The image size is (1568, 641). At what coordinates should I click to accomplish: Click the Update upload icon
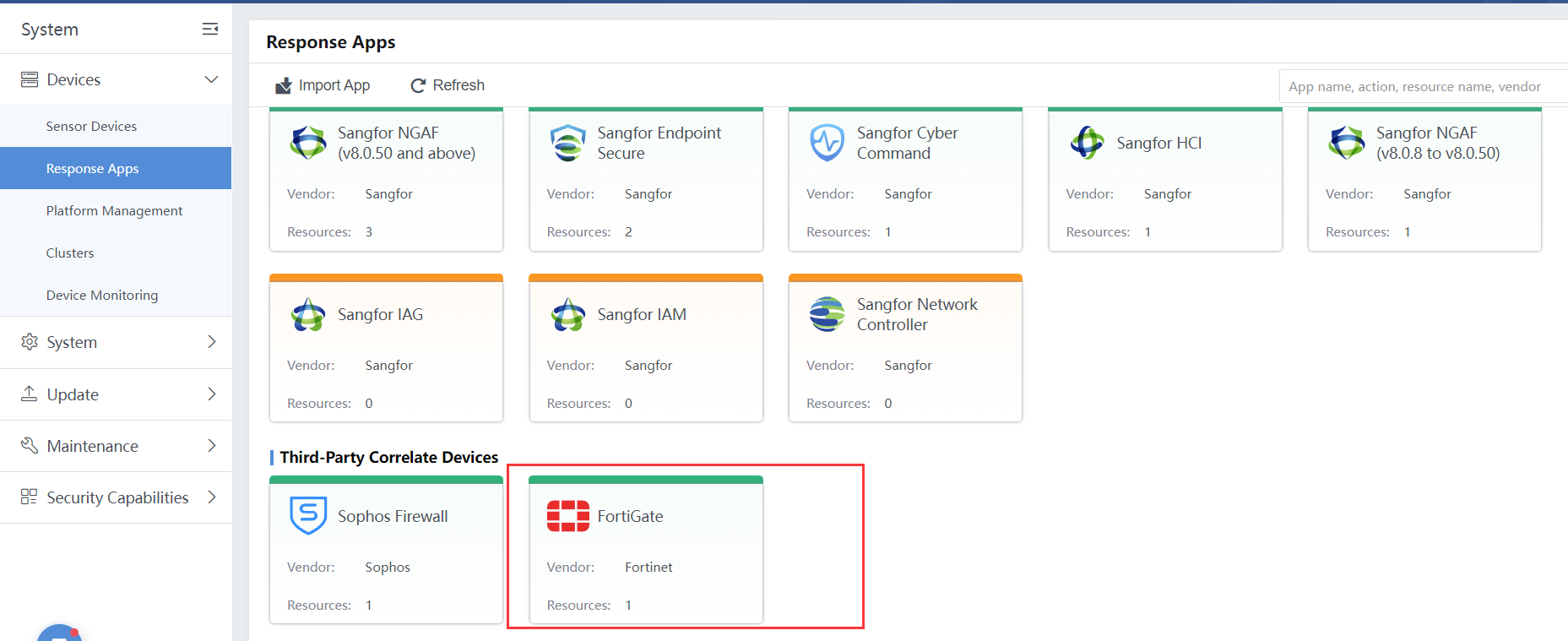pos(30,394)
